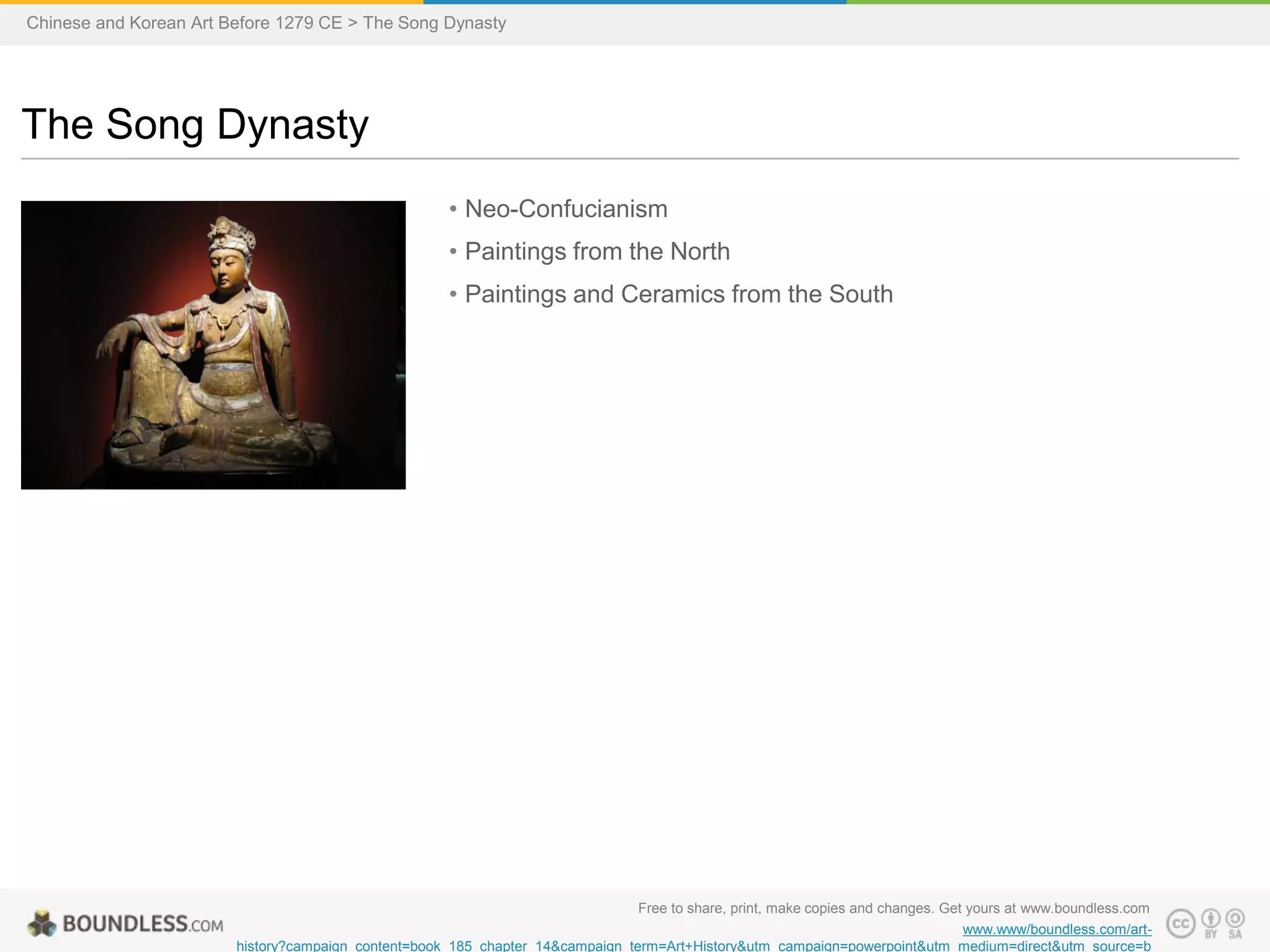Screen dimensions: 1270x952
Task: Open the www.www/boundless.com/art- hyperlink
Action: [x=1057, y=929]
